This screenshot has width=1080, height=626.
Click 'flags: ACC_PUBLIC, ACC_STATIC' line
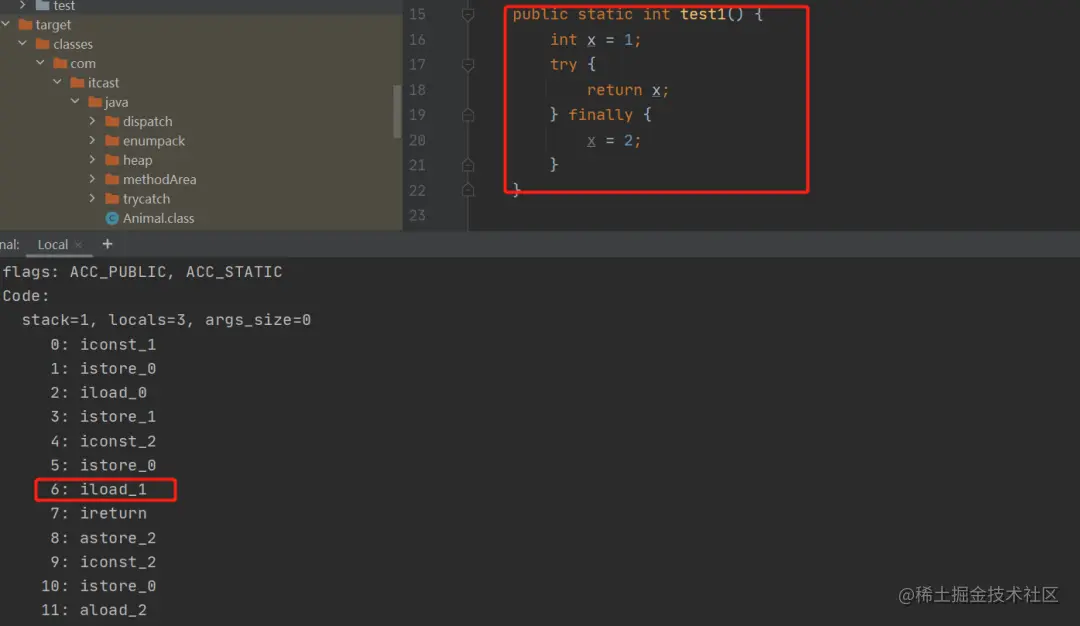(143, 272)
